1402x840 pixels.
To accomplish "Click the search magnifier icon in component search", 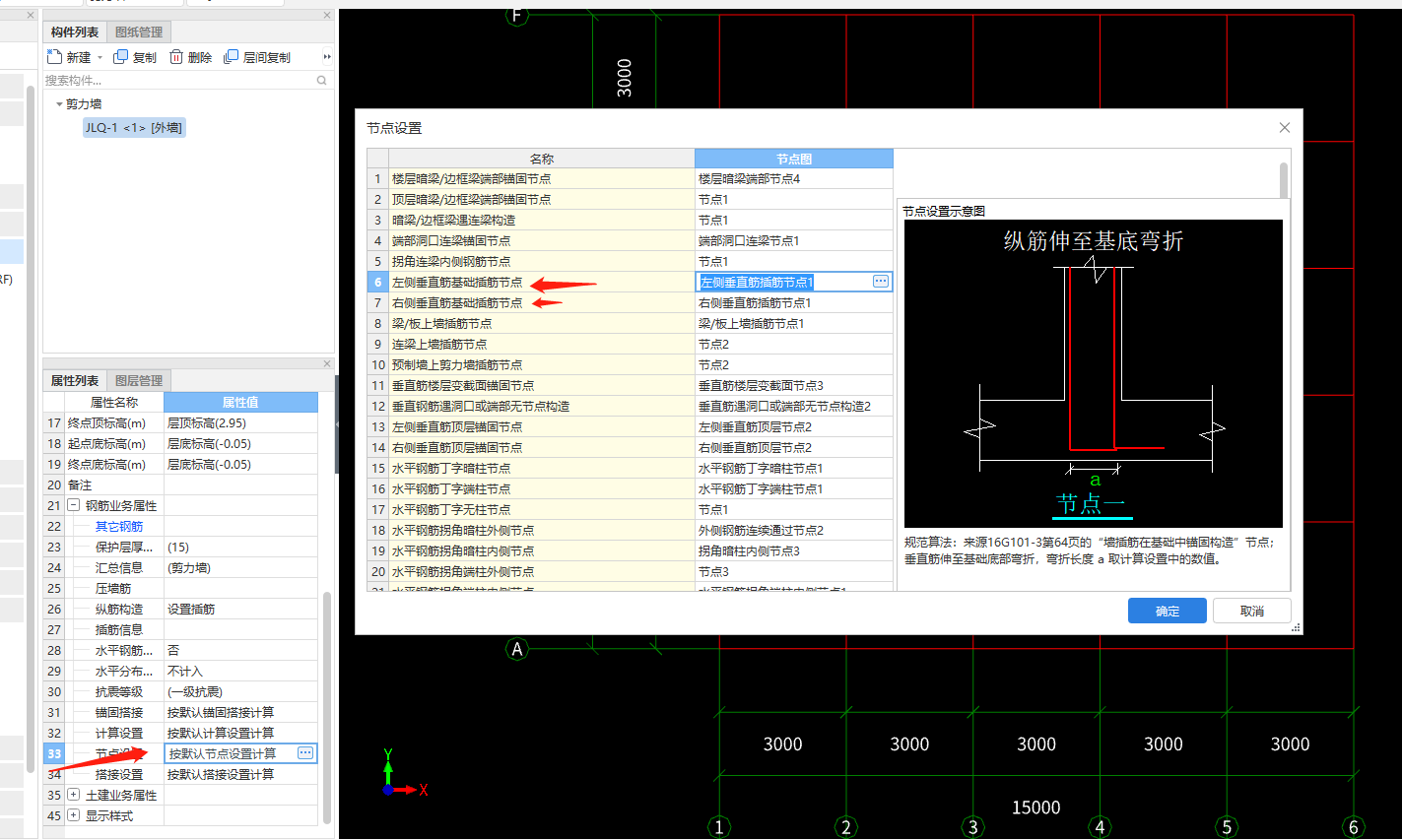I will coord(321,81).
